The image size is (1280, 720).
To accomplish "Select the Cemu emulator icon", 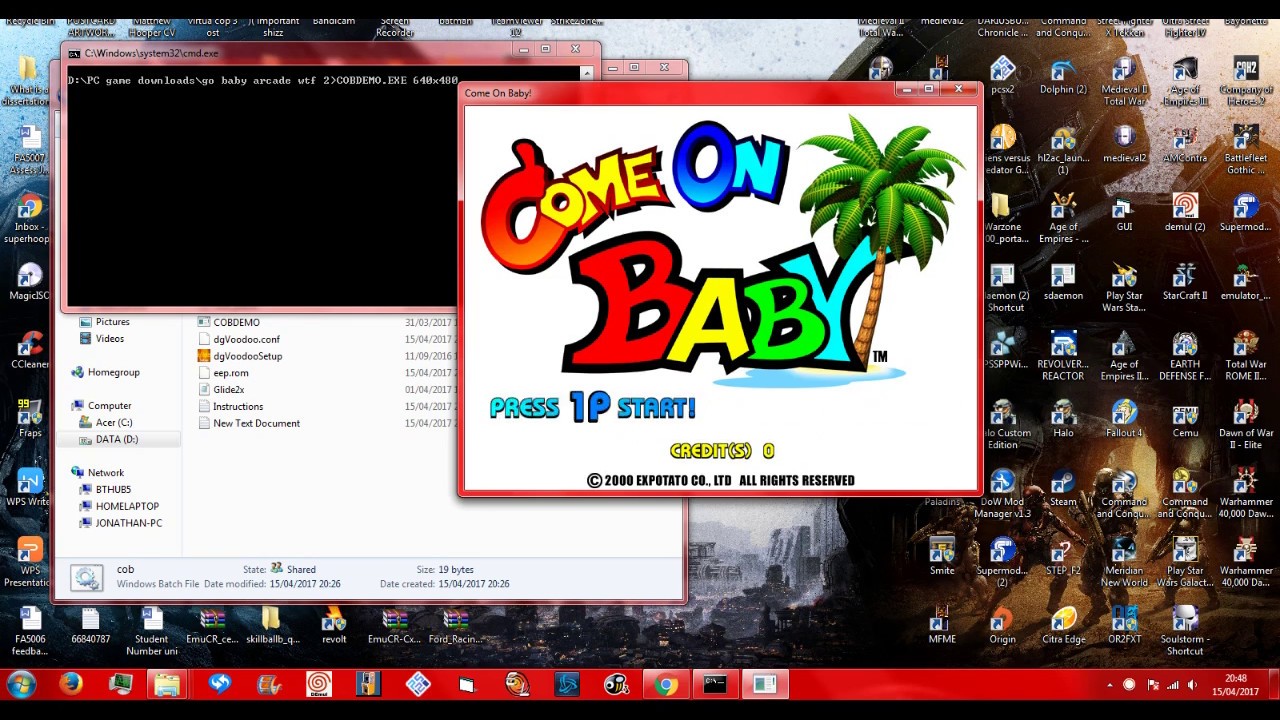I will point(1185,419).
